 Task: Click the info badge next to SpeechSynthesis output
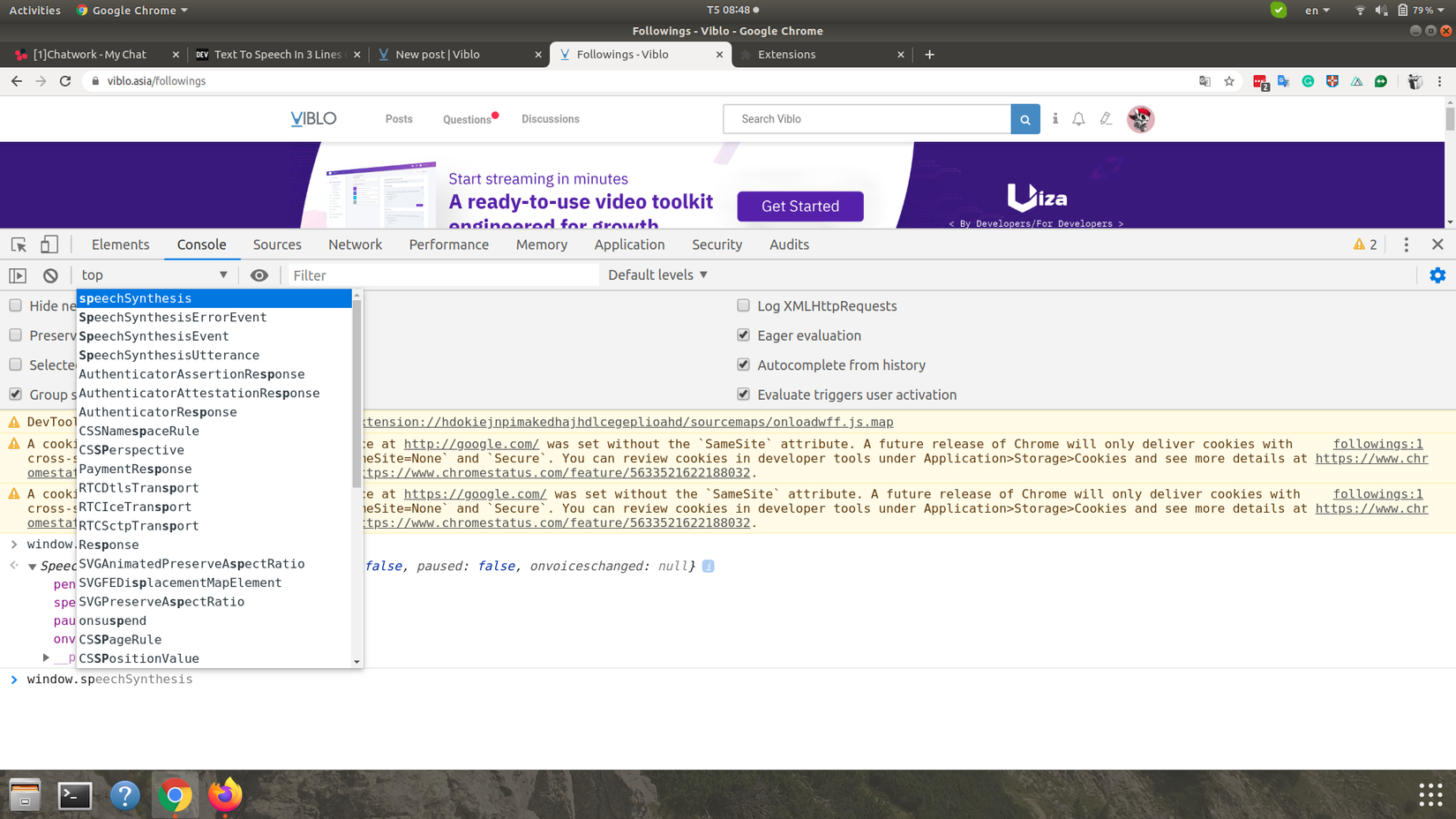point(709,566)
